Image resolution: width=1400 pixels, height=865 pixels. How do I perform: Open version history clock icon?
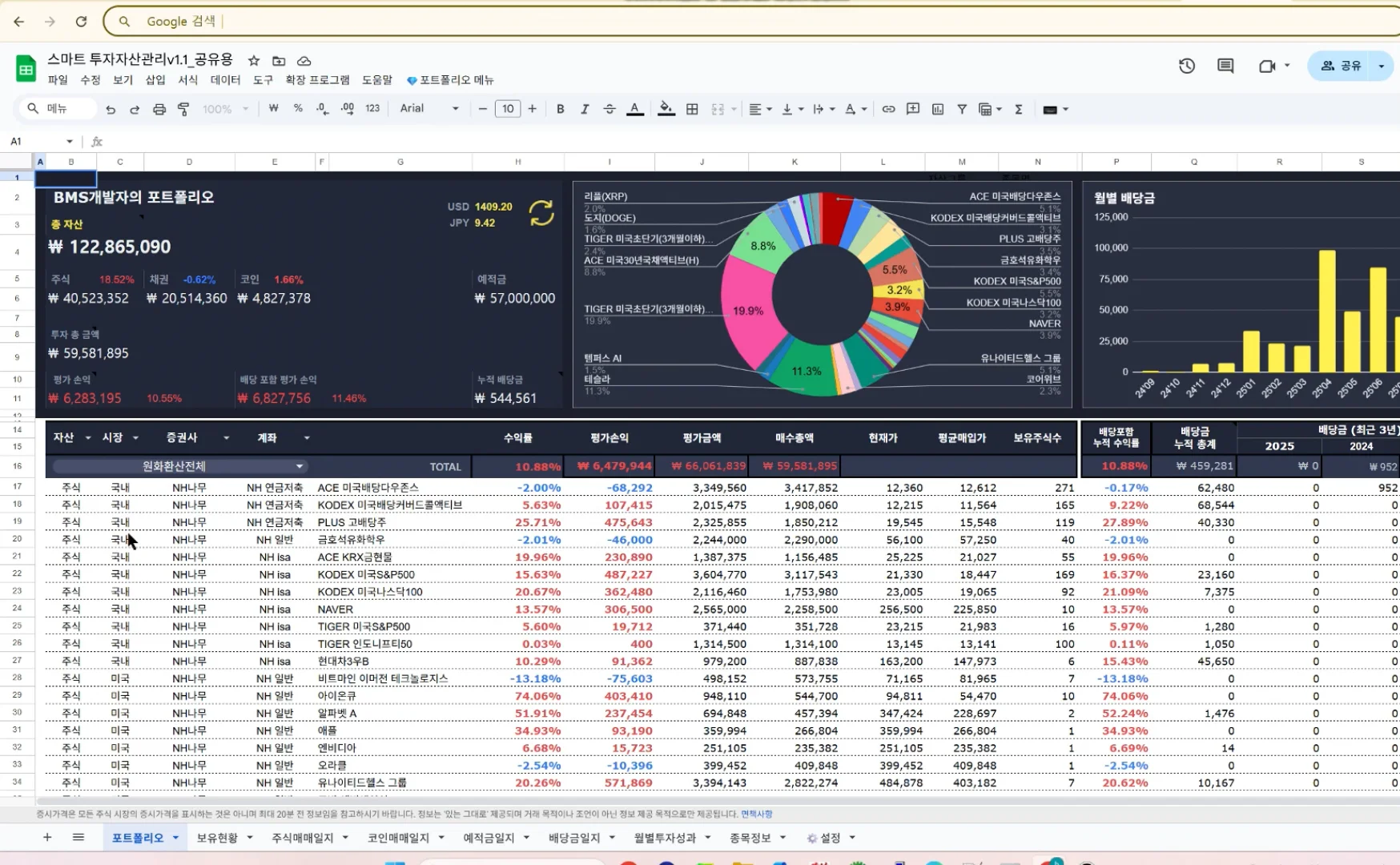click(1187, 66)
